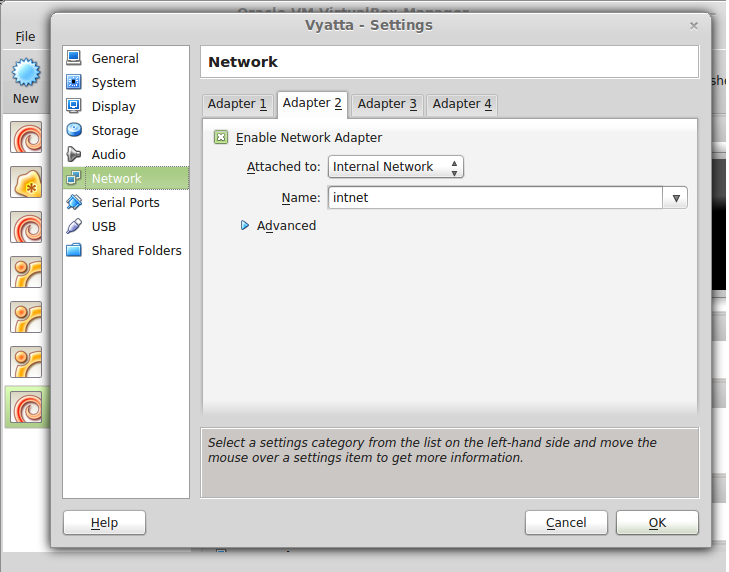The image size is (729, 572).
Task: Open Display settings category
Action: (x=126, y=106)
